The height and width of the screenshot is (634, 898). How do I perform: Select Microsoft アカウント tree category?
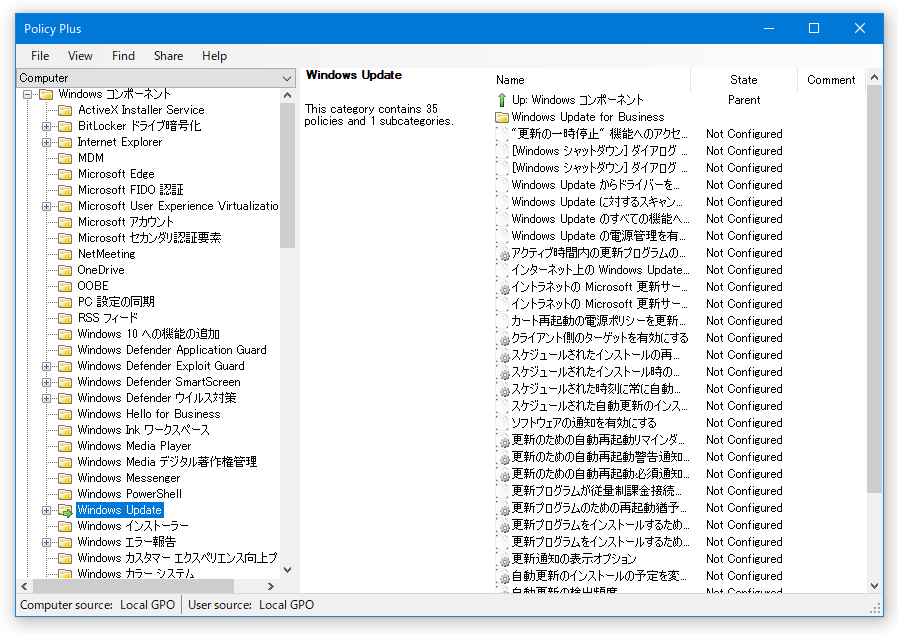126,222
